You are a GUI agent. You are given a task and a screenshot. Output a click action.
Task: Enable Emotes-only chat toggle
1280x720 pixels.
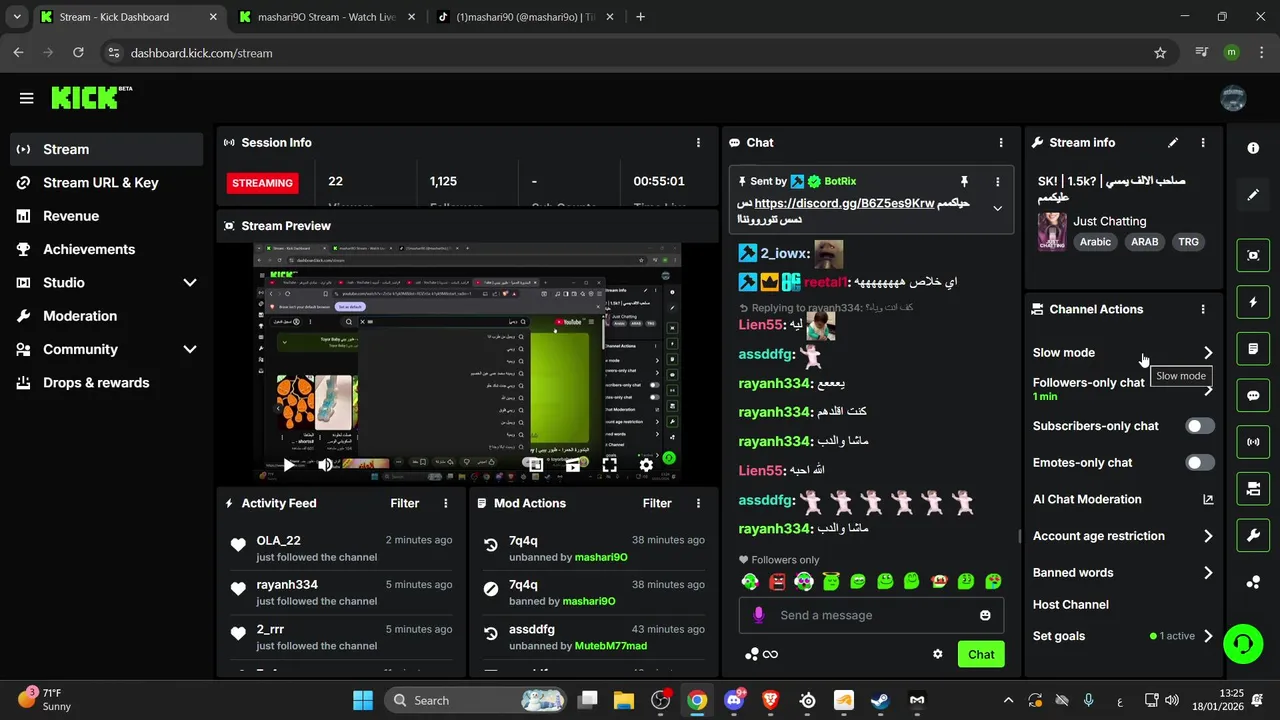1200,462
